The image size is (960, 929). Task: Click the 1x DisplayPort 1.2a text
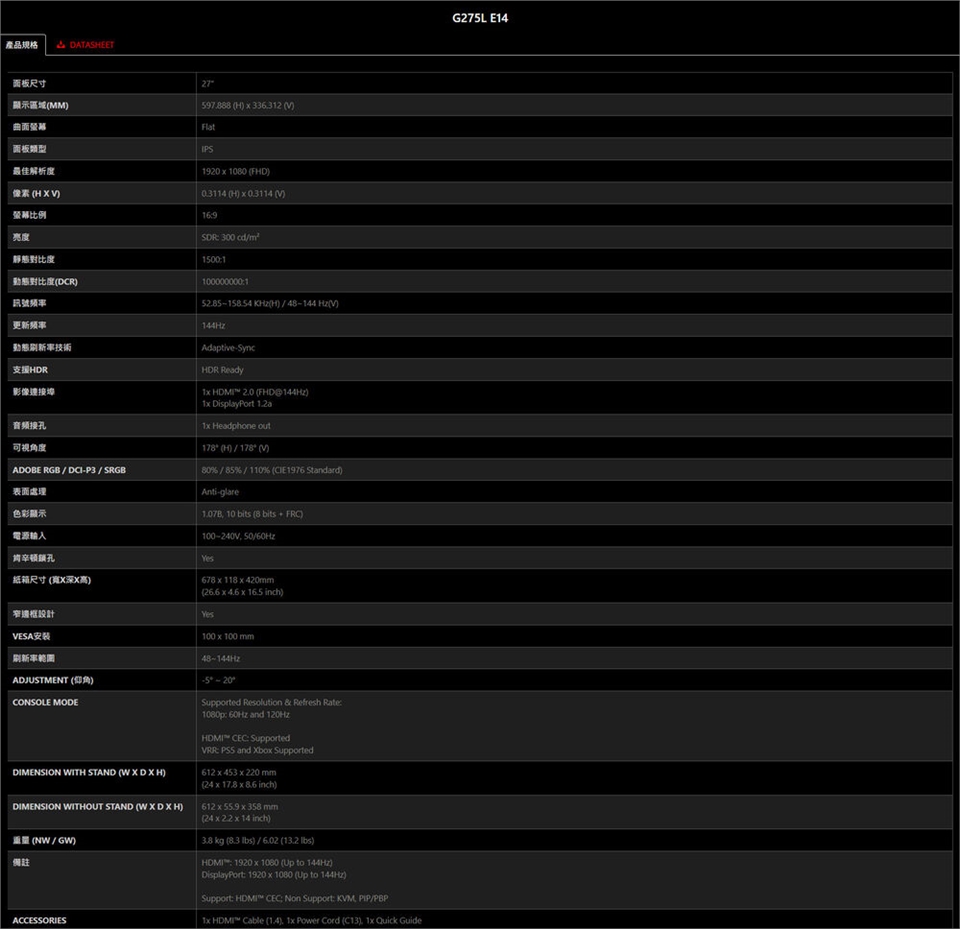click(x=237, y=404)
